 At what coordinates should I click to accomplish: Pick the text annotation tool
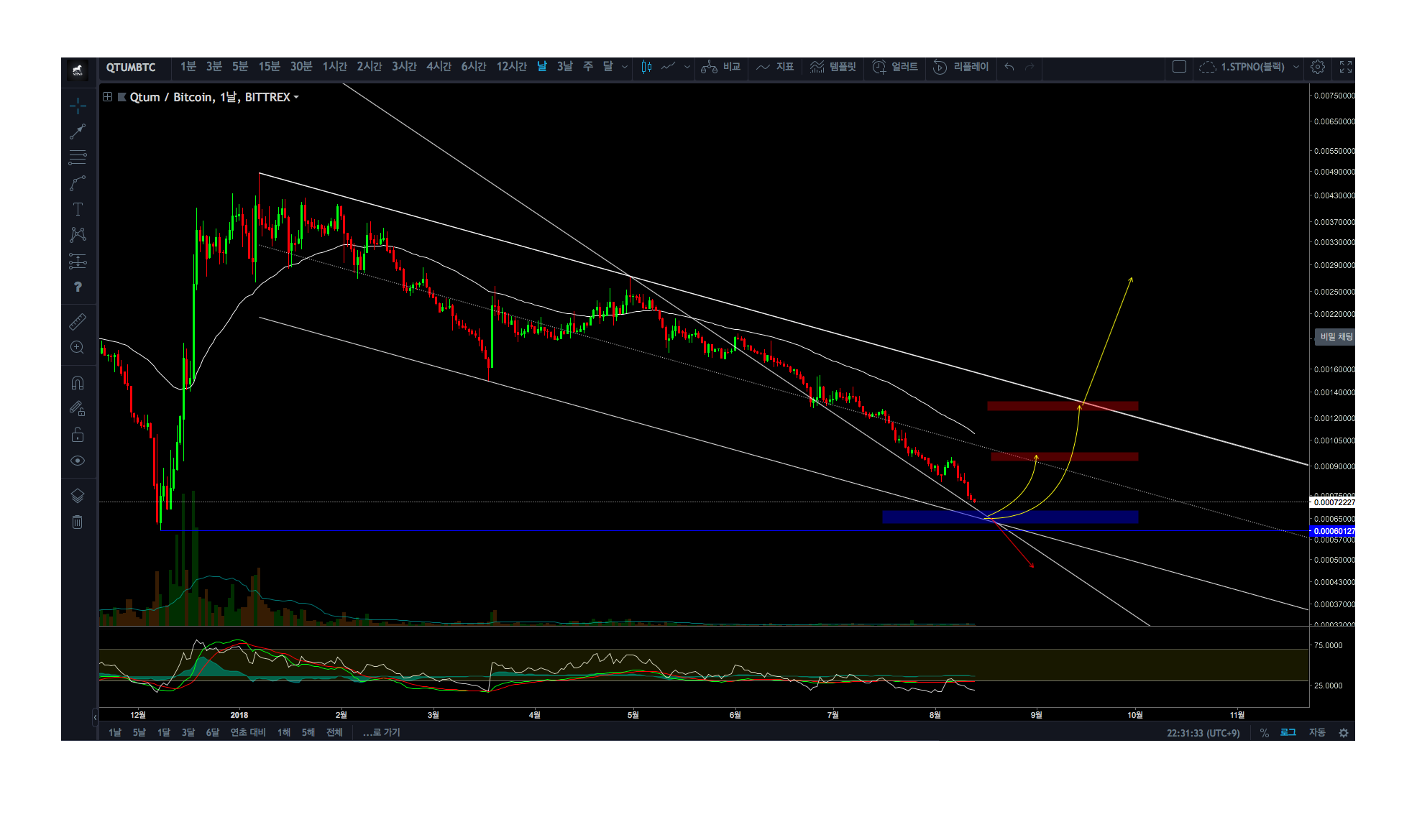(x=78, y=209)
